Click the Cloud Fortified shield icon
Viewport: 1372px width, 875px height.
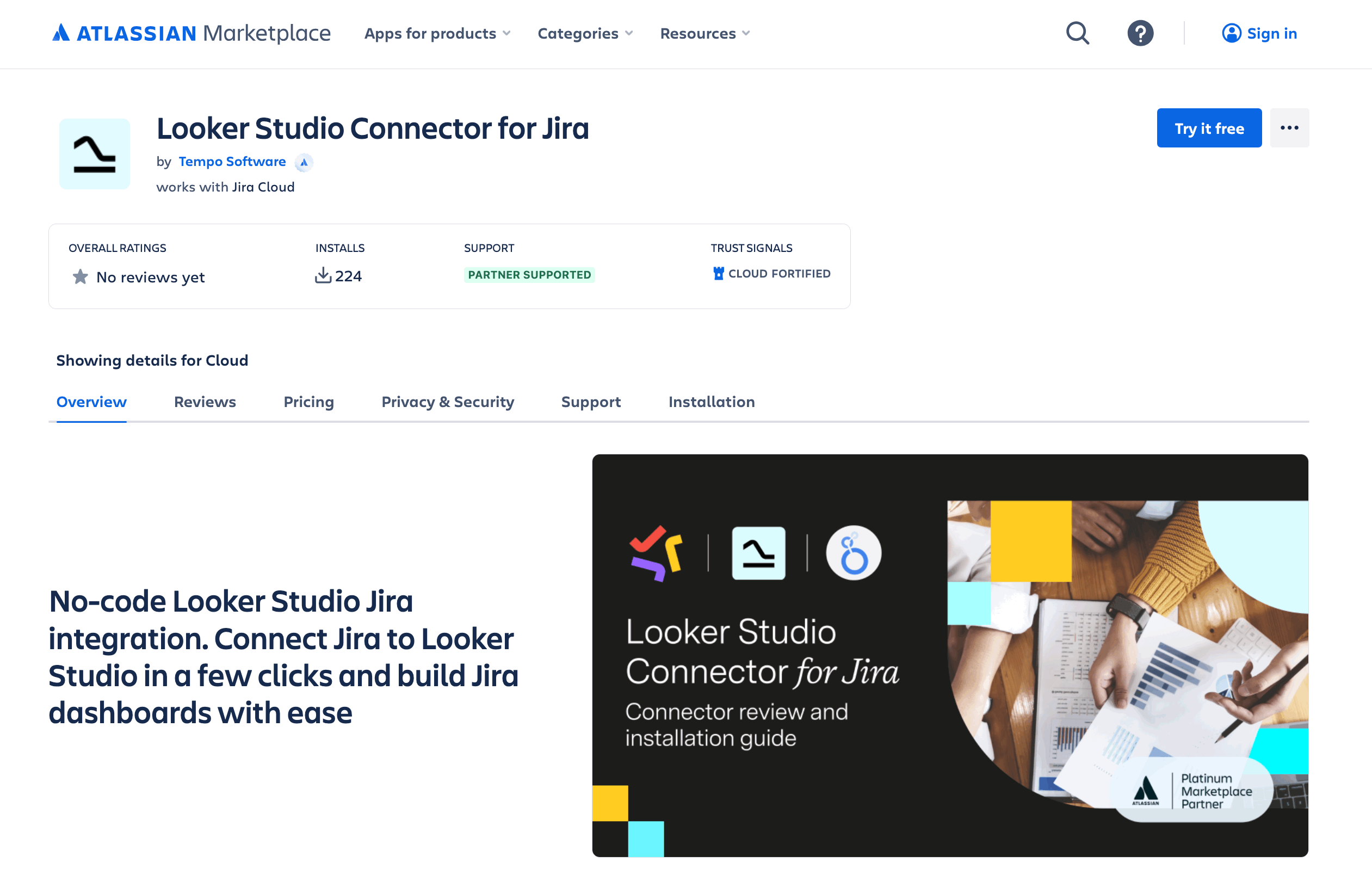[x=719, y=273]
